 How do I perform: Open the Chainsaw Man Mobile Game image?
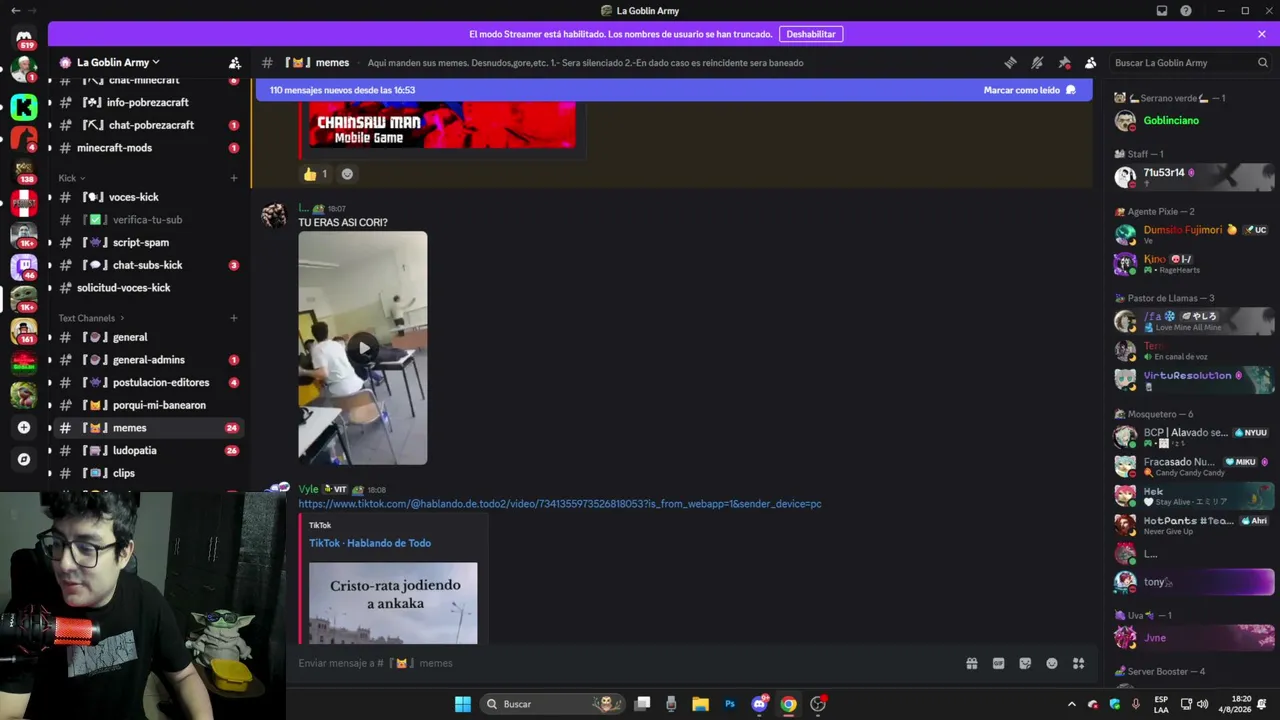click(x=442, y=124)
